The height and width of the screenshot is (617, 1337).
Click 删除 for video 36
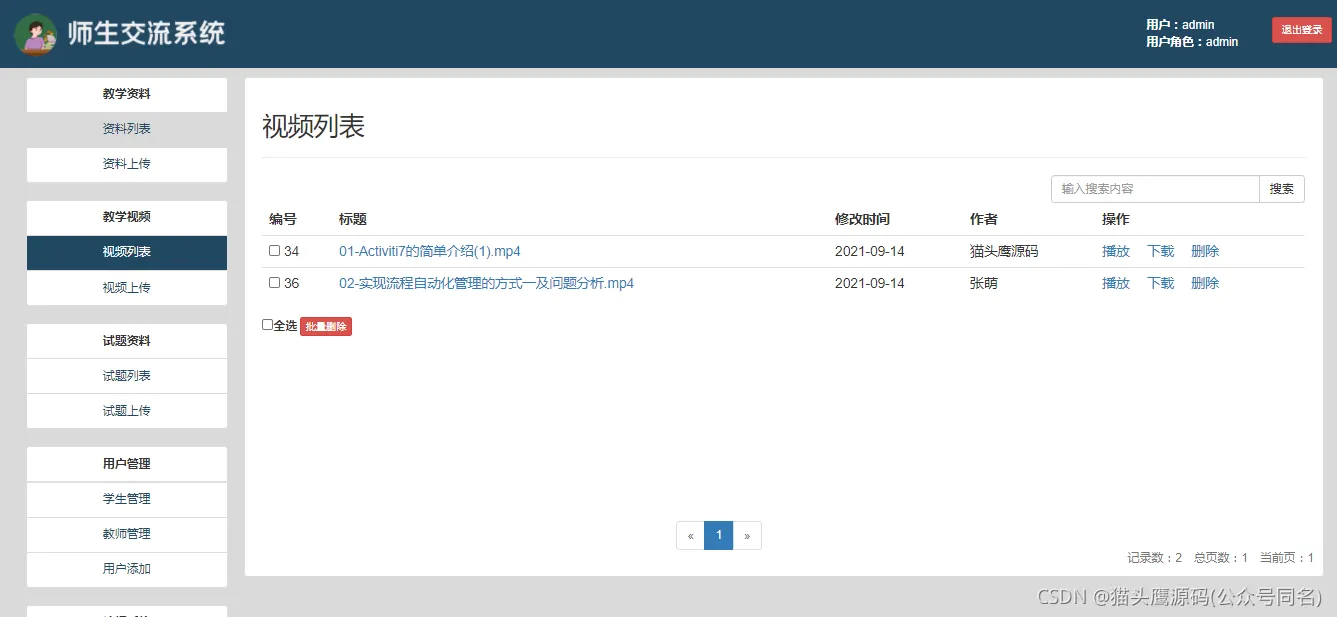(x=1205, y=283)
